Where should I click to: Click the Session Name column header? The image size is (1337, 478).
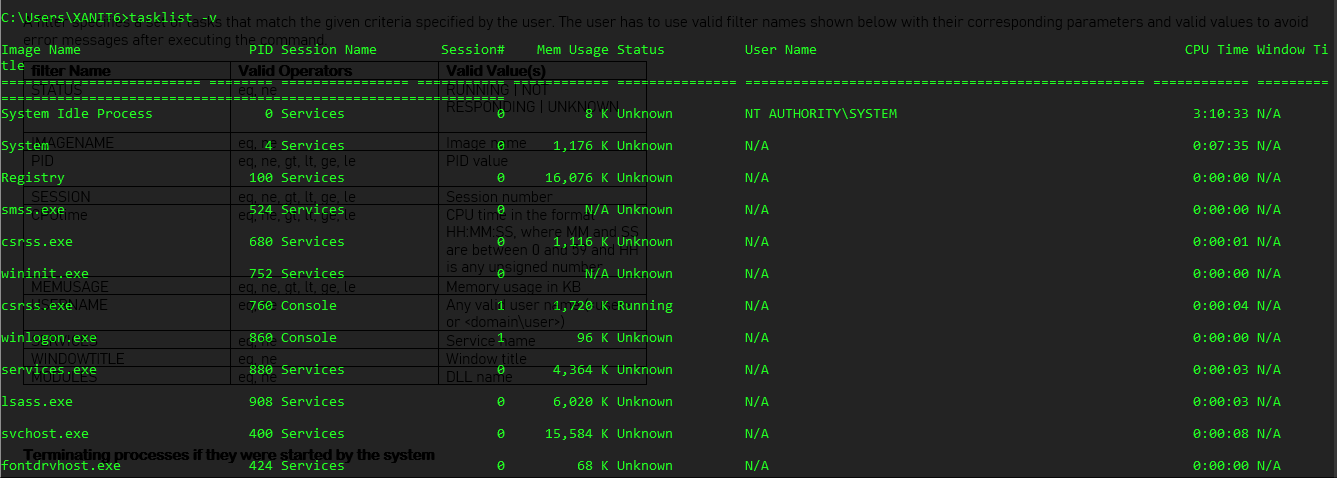328,50
